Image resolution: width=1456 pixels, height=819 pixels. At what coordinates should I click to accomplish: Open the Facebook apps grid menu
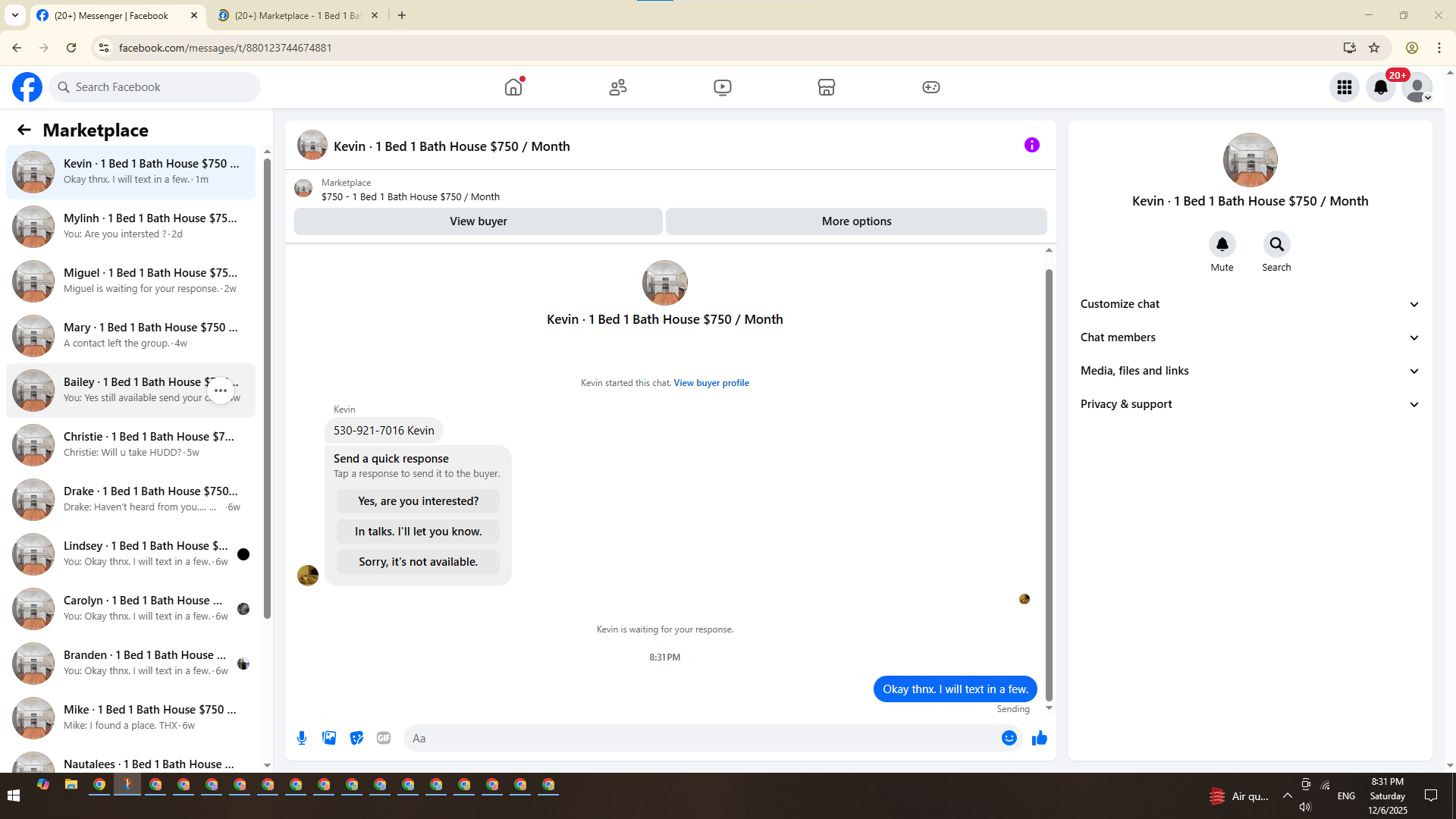coord(1344,87)
